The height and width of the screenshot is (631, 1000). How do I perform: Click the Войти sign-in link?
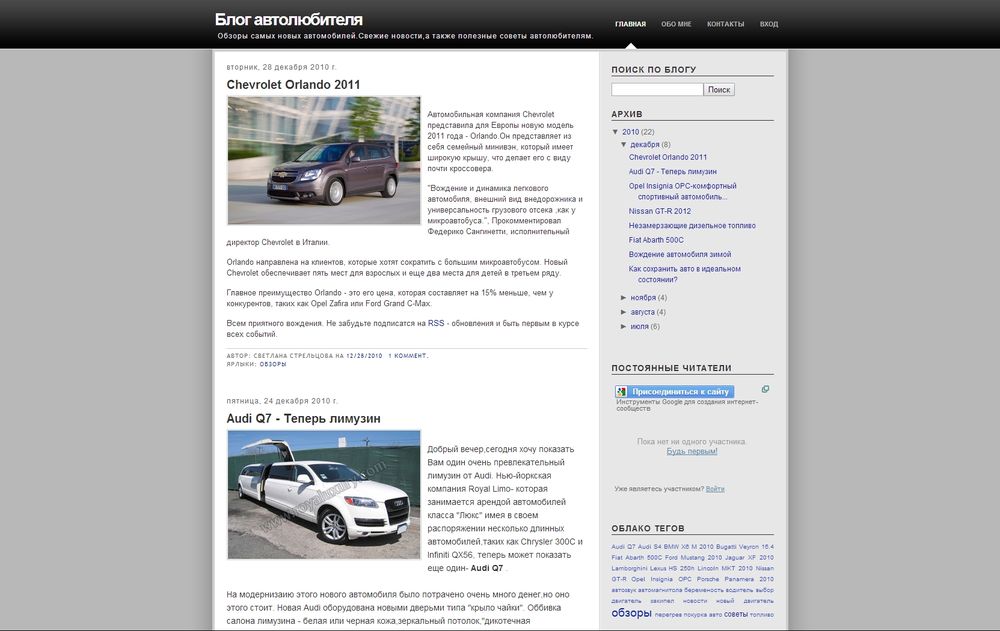tap(715, 489)
